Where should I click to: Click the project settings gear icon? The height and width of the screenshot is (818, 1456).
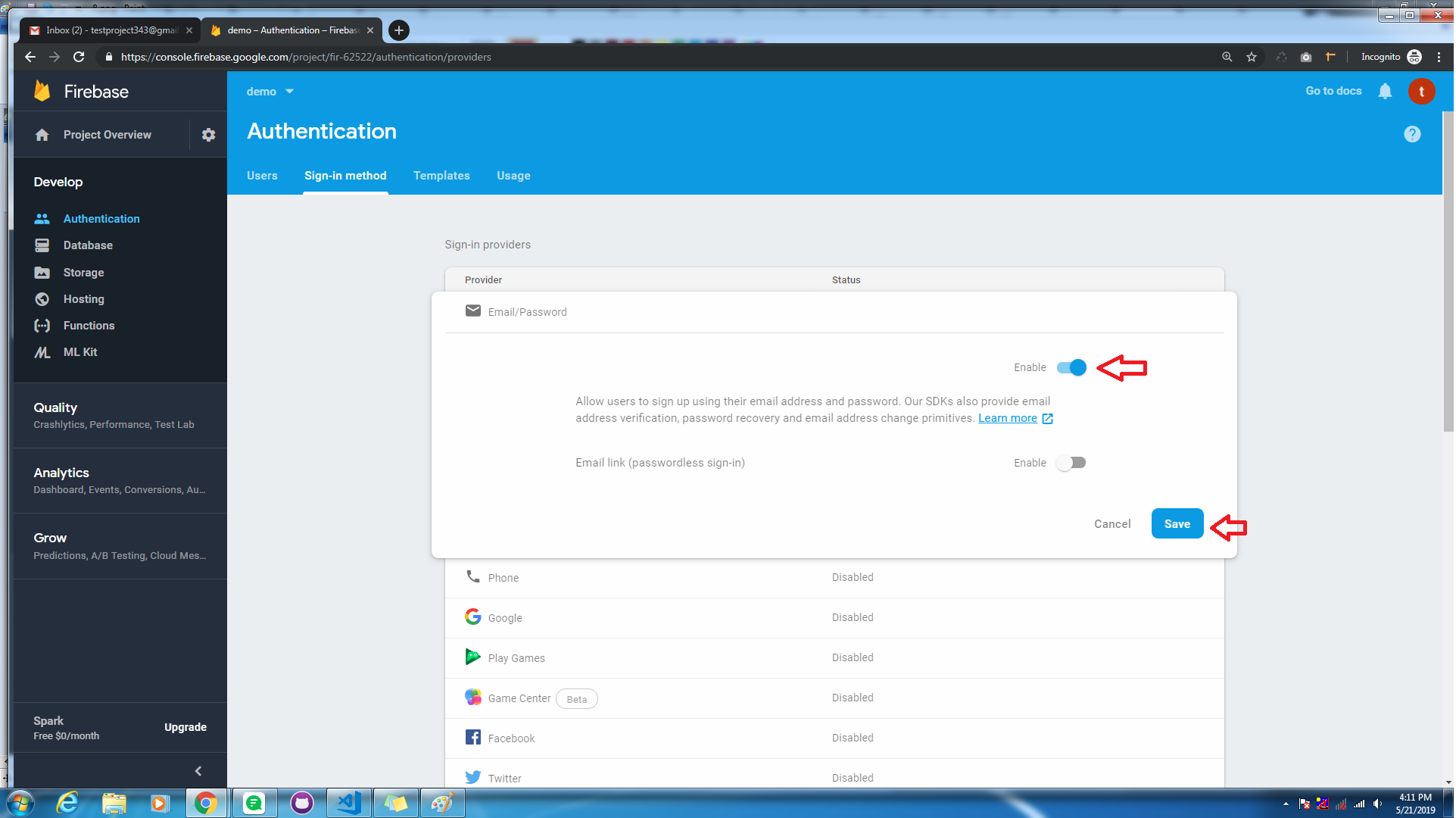click(x=208, y=135)
